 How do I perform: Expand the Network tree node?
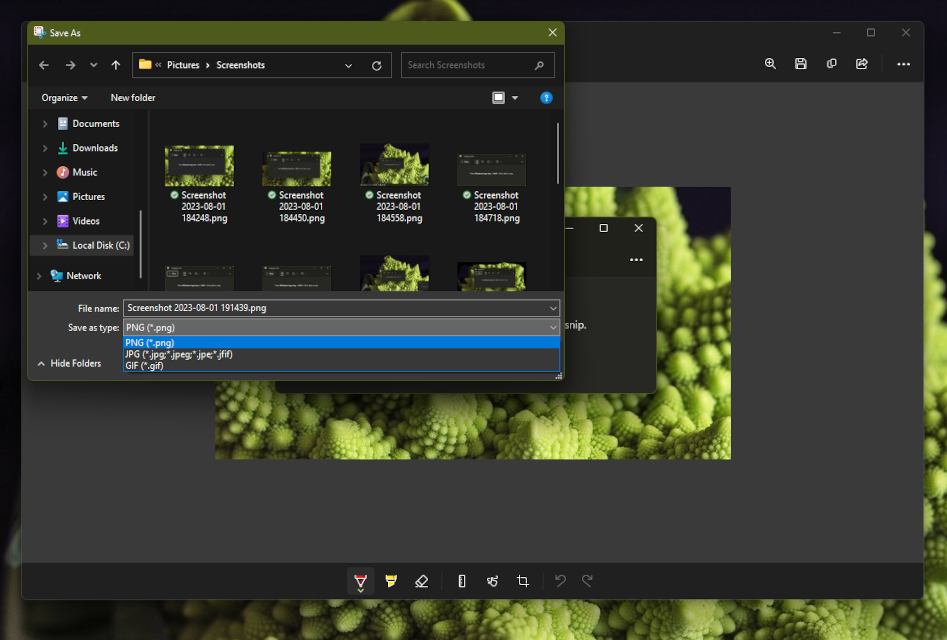tap(39, 276)
